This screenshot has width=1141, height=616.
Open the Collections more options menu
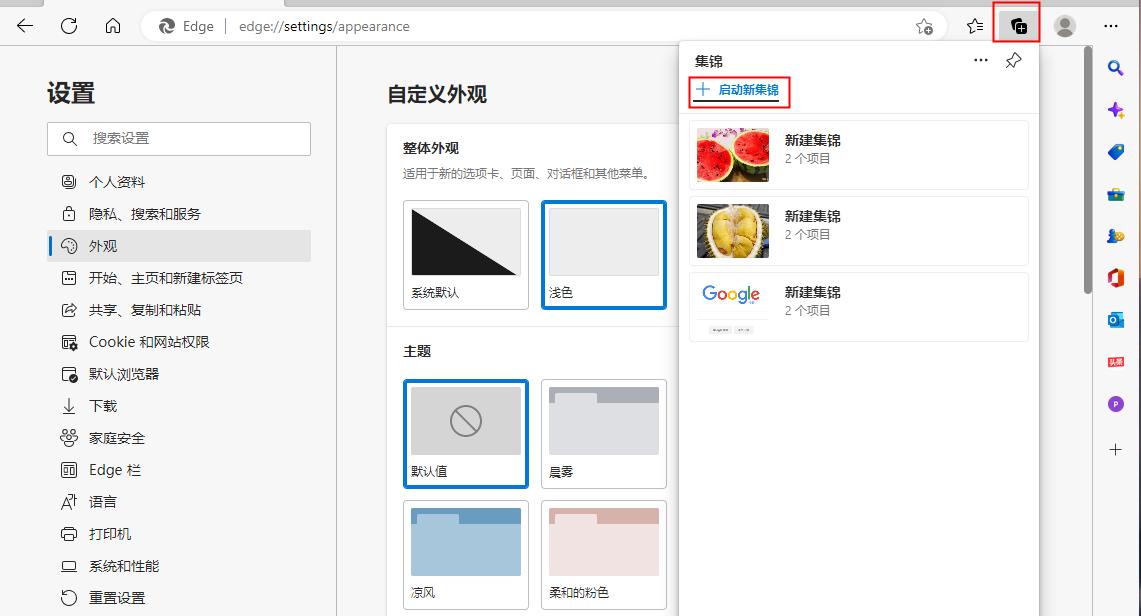(979, 60)
